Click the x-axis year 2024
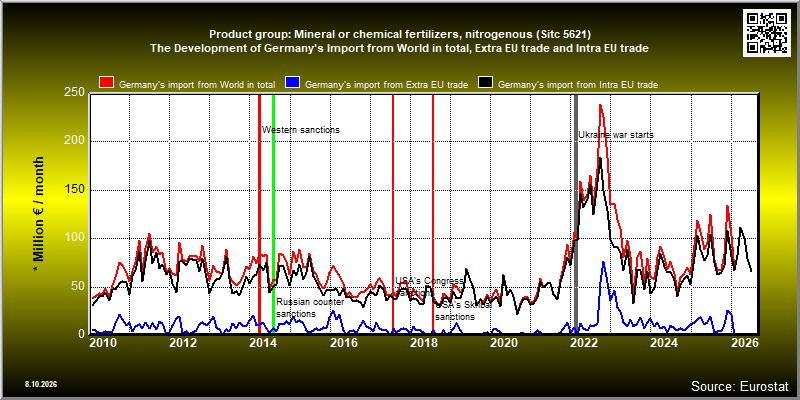This screenshot has height=400, width=800. pyautogui.click(x=664, y=342)
